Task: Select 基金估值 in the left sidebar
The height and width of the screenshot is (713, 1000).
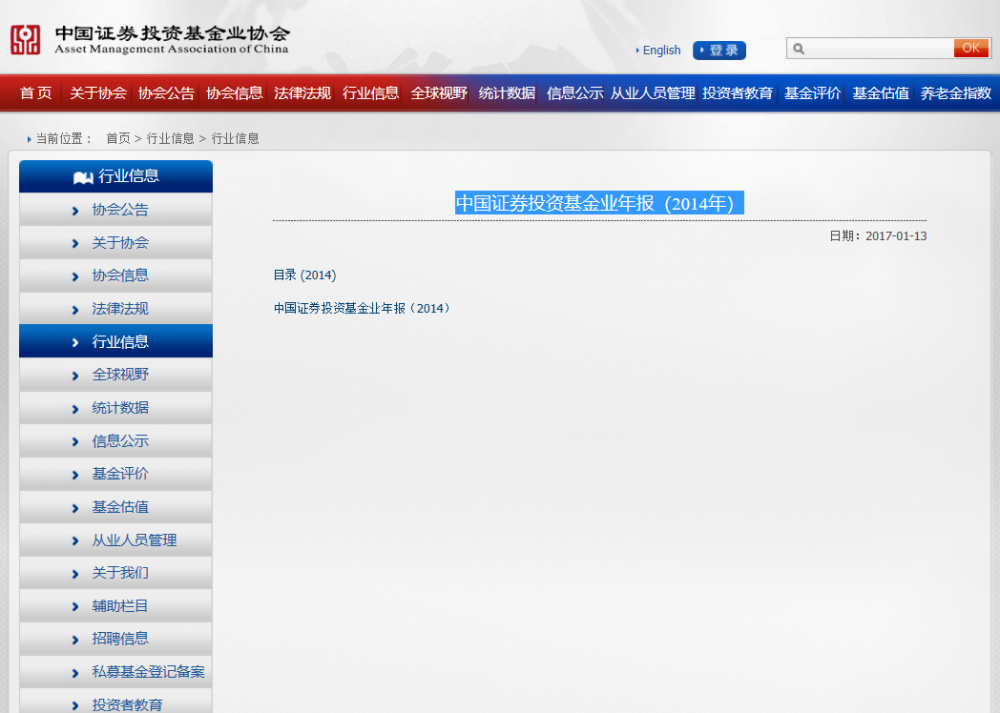Action: (116, 507)
